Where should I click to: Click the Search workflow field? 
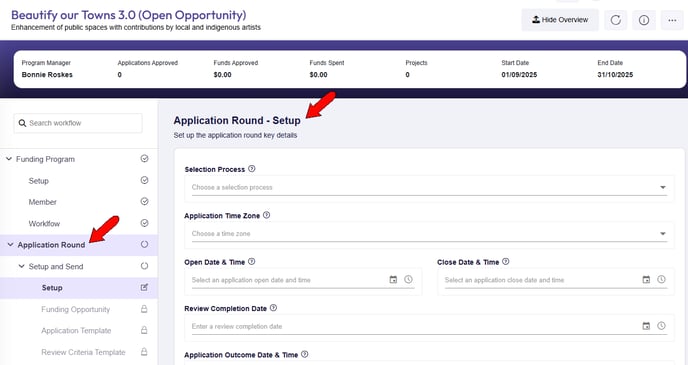point(78,123)
